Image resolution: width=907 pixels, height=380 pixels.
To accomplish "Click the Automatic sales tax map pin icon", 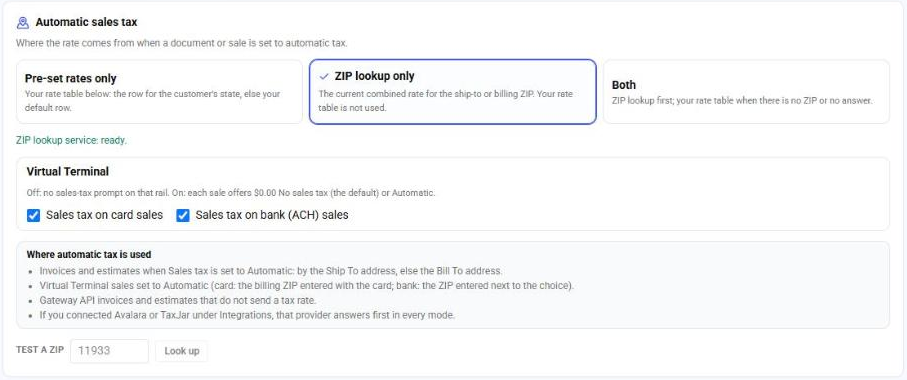I will click(x=23, y=23).
